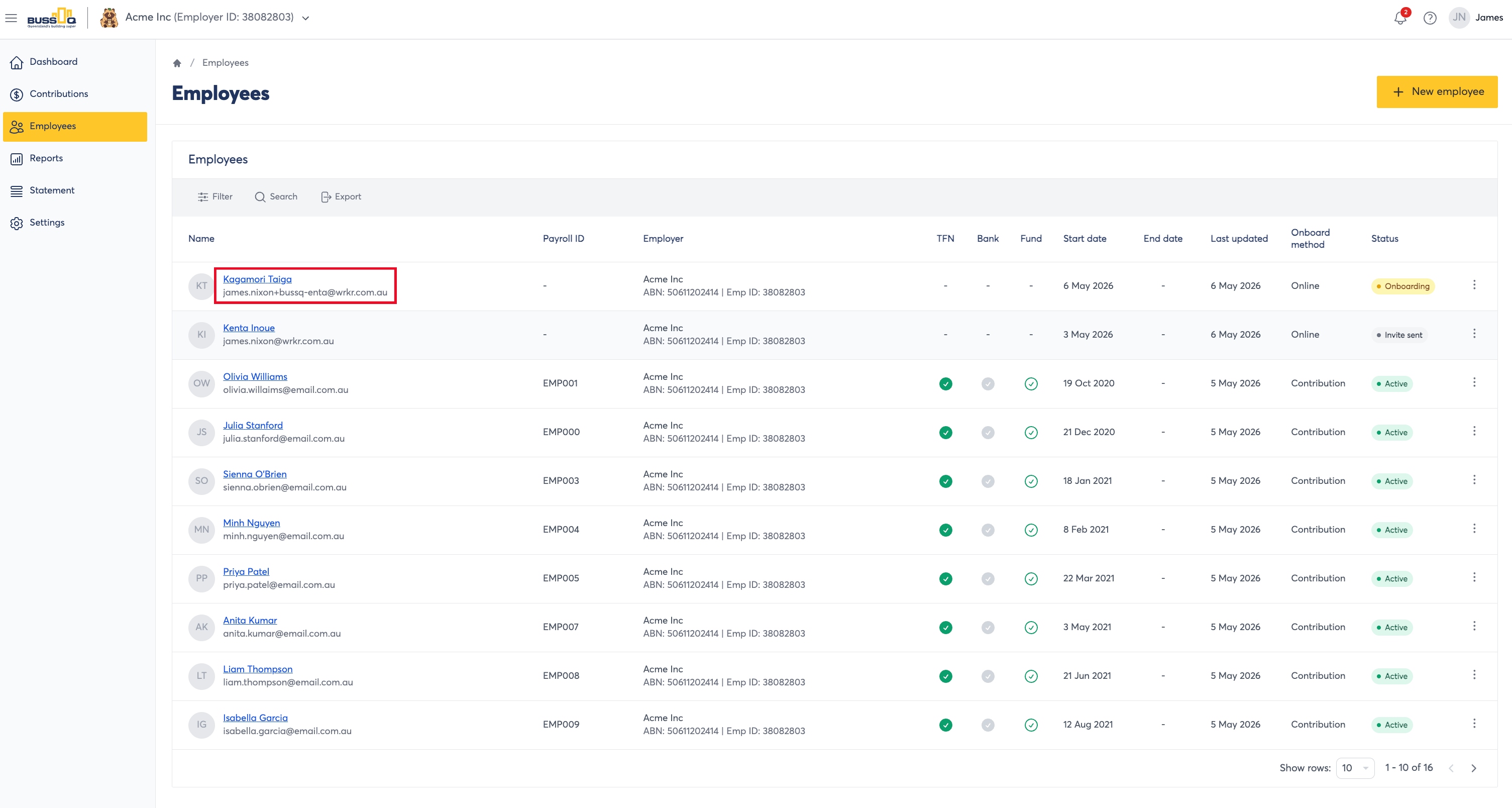Open the hamburger navigation menu
Image resolution: width=1512 pixels, height=808 pixels.
[x=11, y=18]
